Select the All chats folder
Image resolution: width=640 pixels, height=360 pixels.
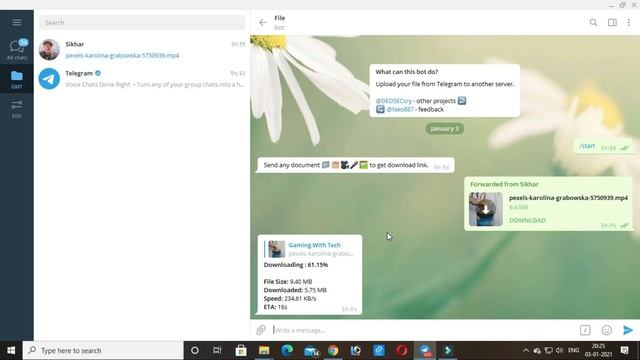coord(17,50)
